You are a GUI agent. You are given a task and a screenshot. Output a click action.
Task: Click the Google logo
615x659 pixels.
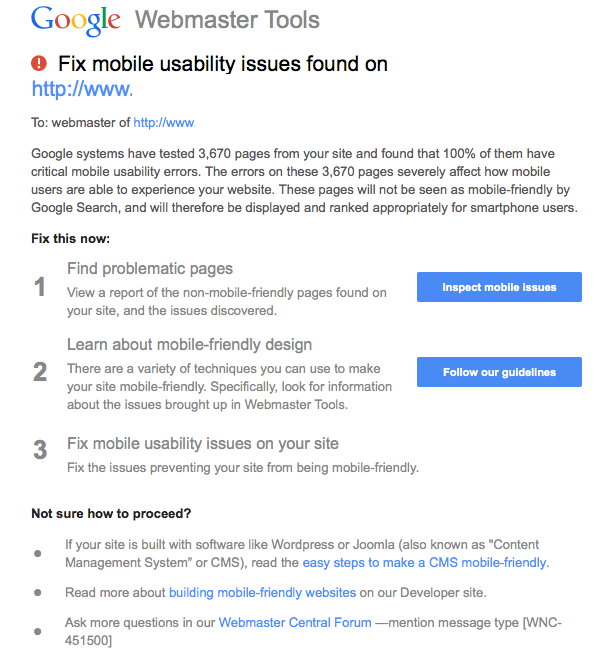point(76,19)
